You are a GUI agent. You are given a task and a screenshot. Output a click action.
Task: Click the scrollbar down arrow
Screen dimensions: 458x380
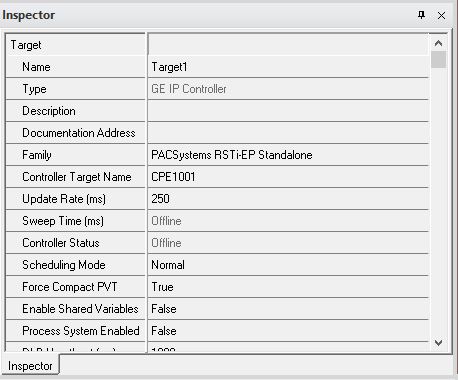[438, 342]
